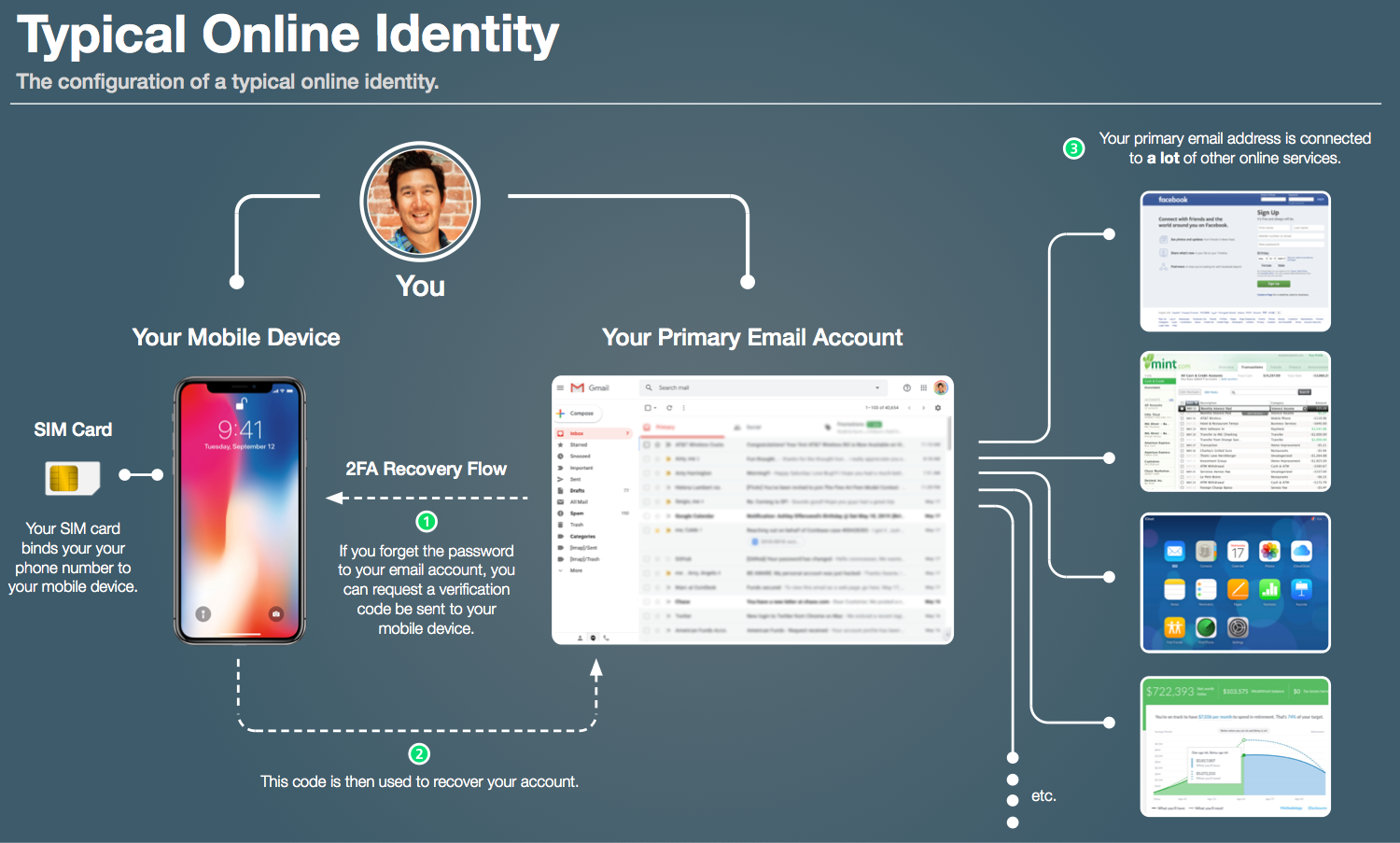Expand the More section in Gmail's sidebar
Screen dimensions: 1400x843
point(577,570)
